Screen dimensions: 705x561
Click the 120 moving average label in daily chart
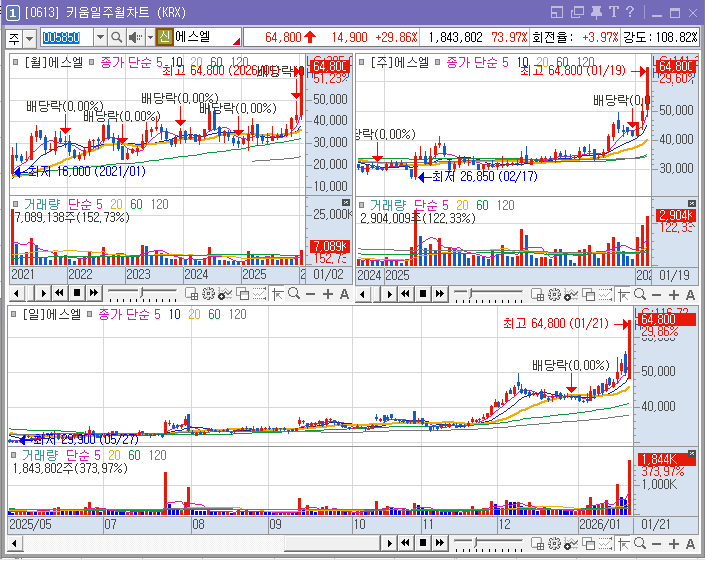tap(237, 314)
